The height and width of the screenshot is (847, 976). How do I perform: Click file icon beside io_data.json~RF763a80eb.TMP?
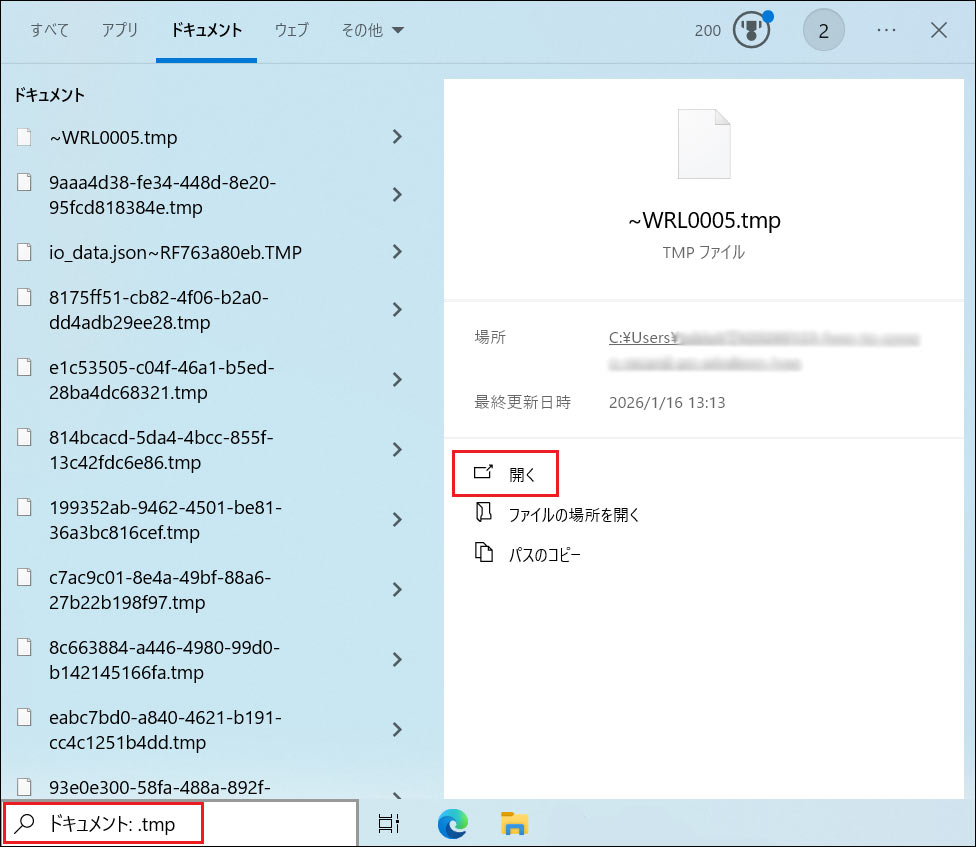pos(24,252)
